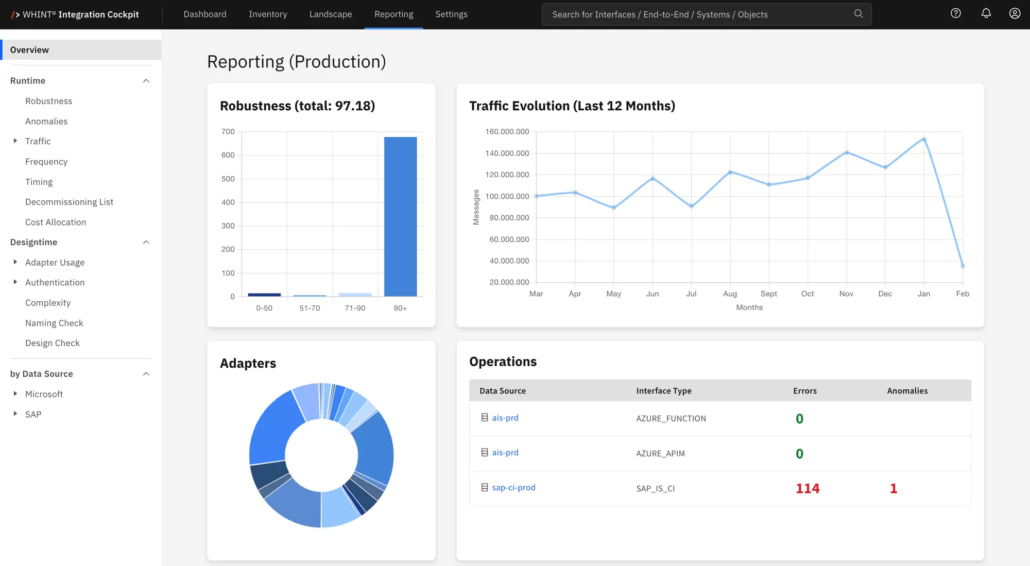Click the Data Source column header
This screenshot has width=1030, height=566.
(x=503, y=391)
